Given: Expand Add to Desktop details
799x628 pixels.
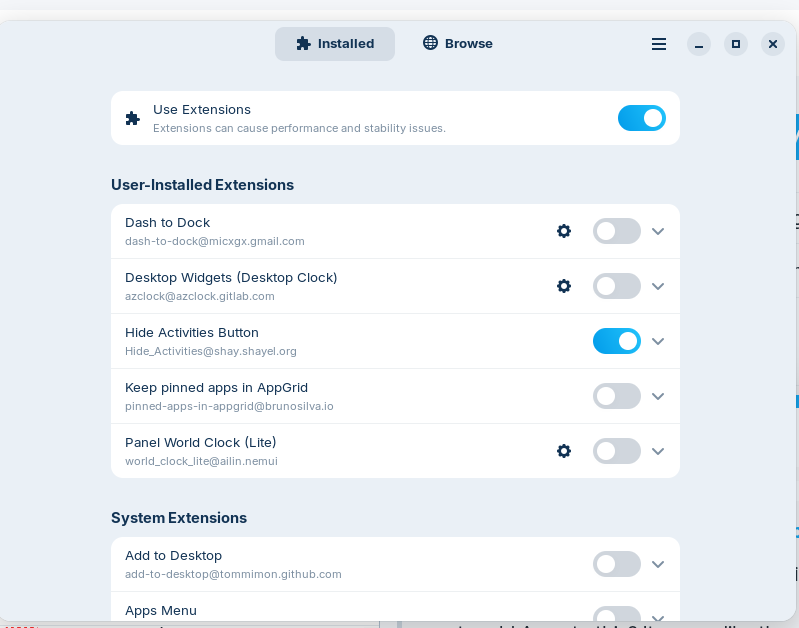Looking at the screenshot, I should pyautogui.click(x=658, y=564).
